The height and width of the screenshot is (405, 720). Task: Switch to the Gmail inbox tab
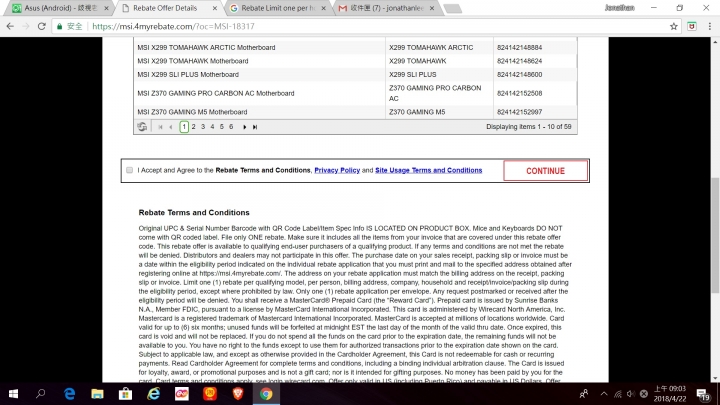click(x=386, y=8)
